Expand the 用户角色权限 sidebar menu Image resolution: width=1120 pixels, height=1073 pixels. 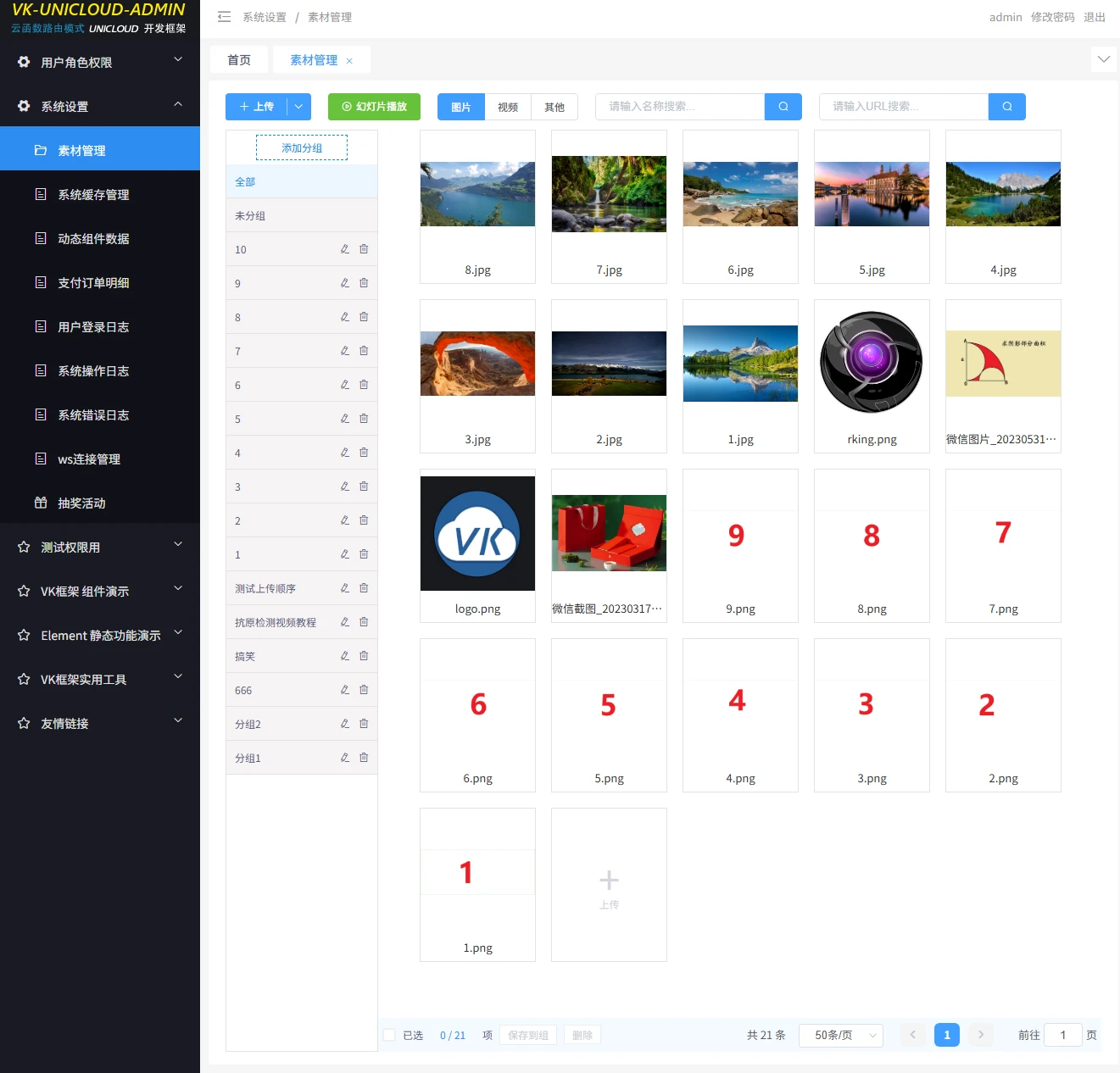click(100, 62)
